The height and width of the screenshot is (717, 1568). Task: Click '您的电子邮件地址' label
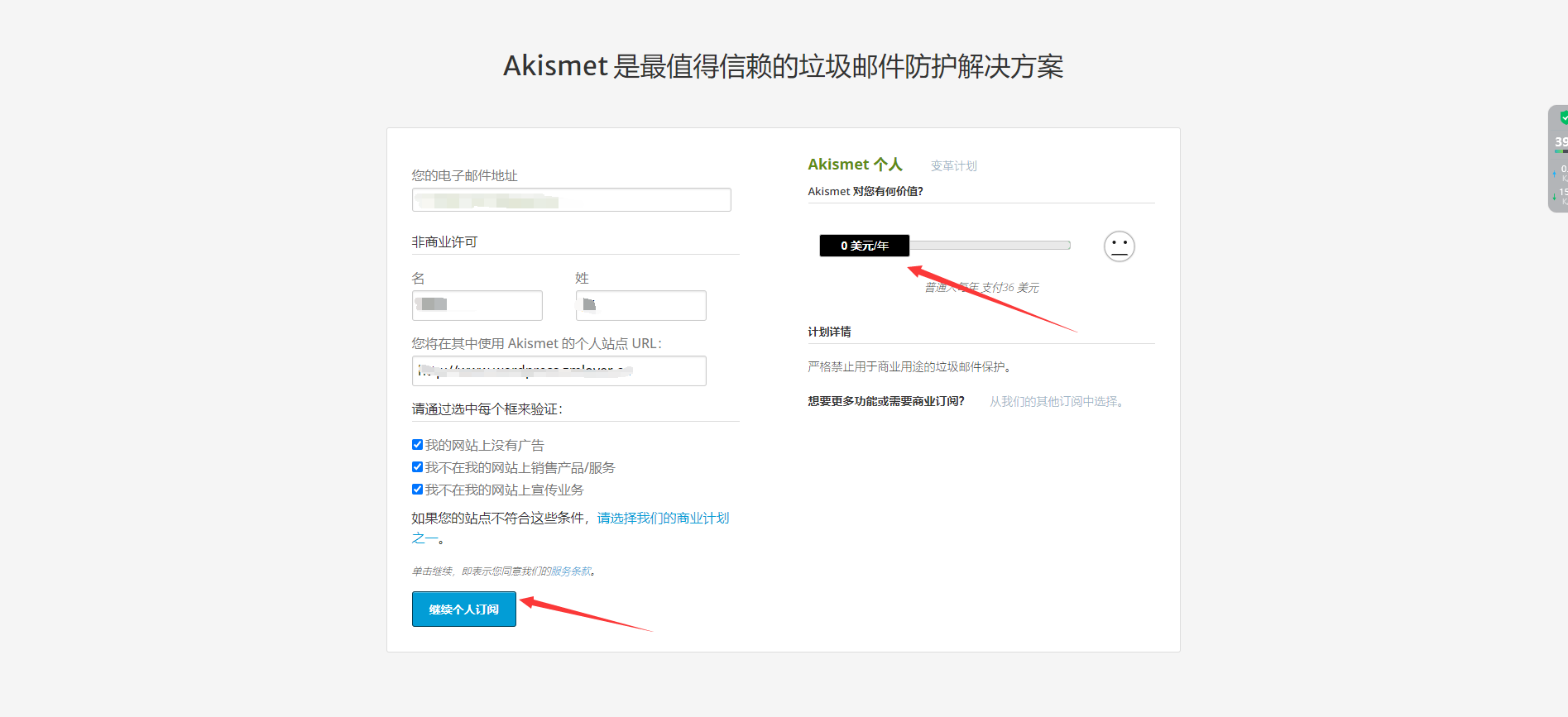(x=465, y=176)
